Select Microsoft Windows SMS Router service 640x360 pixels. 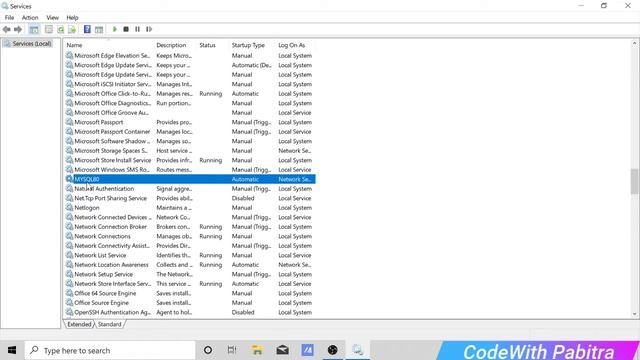tap(190, 169)
